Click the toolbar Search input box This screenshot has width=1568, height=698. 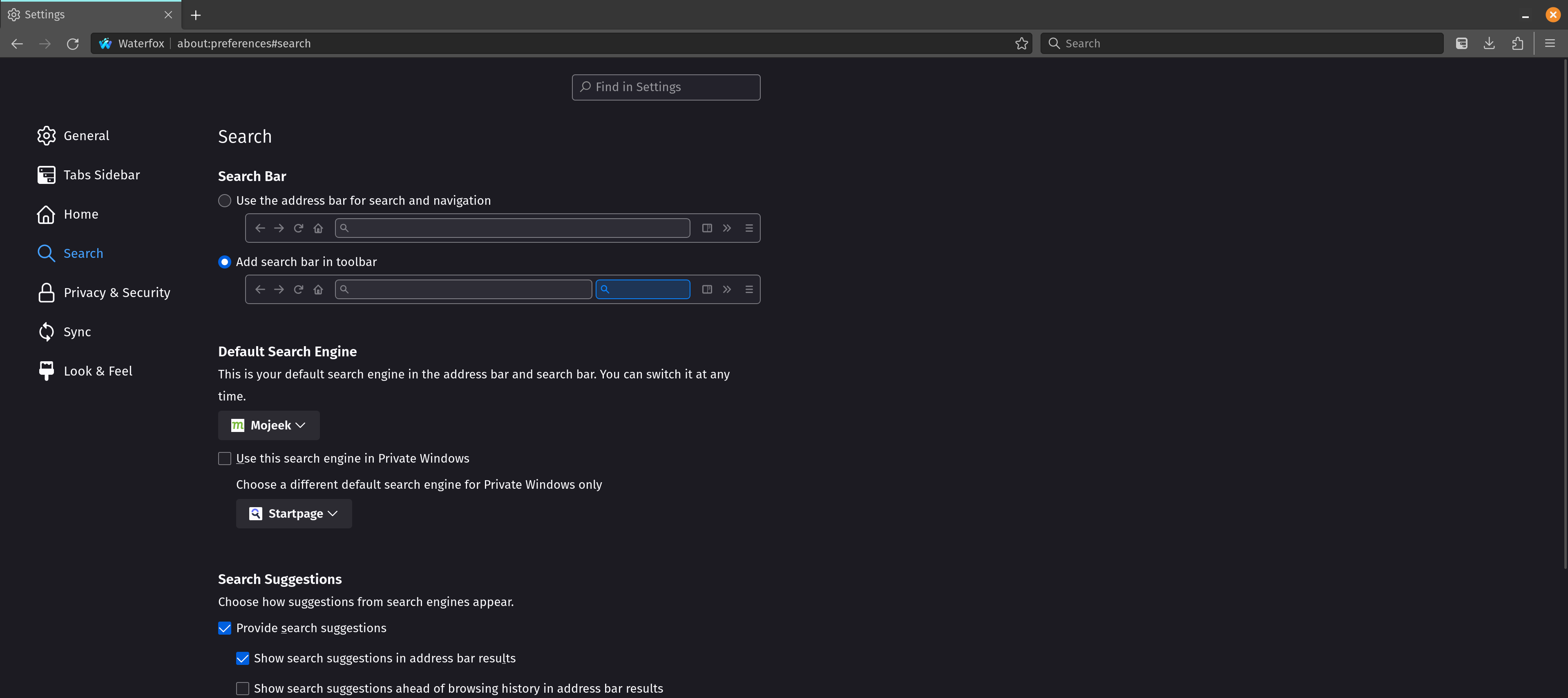tap(1242, 43)
